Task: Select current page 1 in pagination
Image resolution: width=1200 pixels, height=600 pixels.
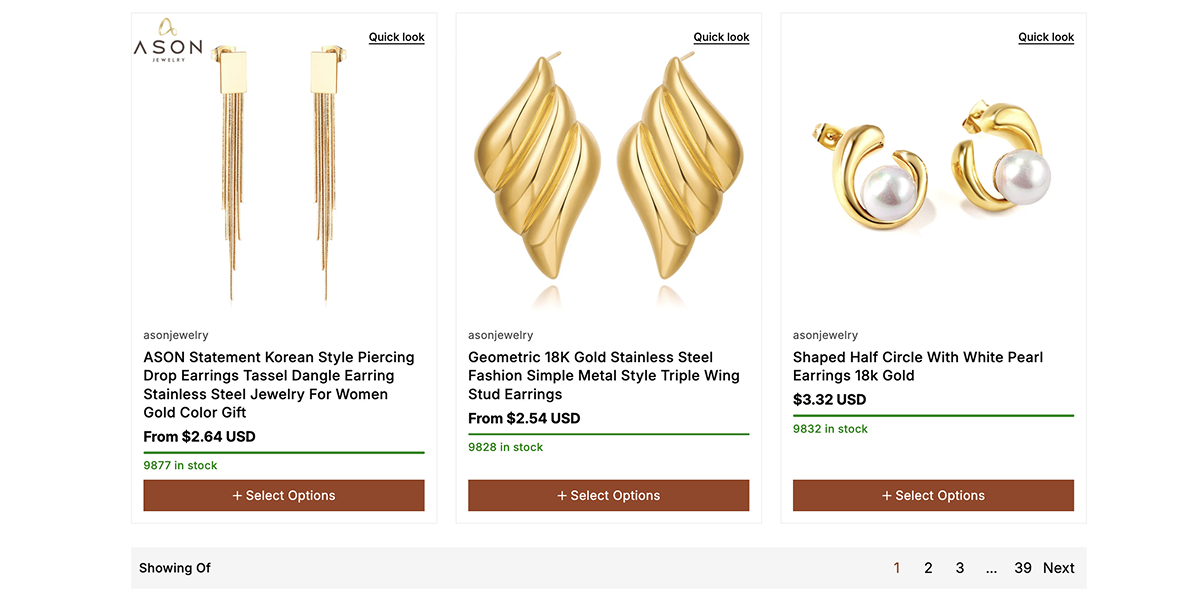Action: click(x=897, y=568)
